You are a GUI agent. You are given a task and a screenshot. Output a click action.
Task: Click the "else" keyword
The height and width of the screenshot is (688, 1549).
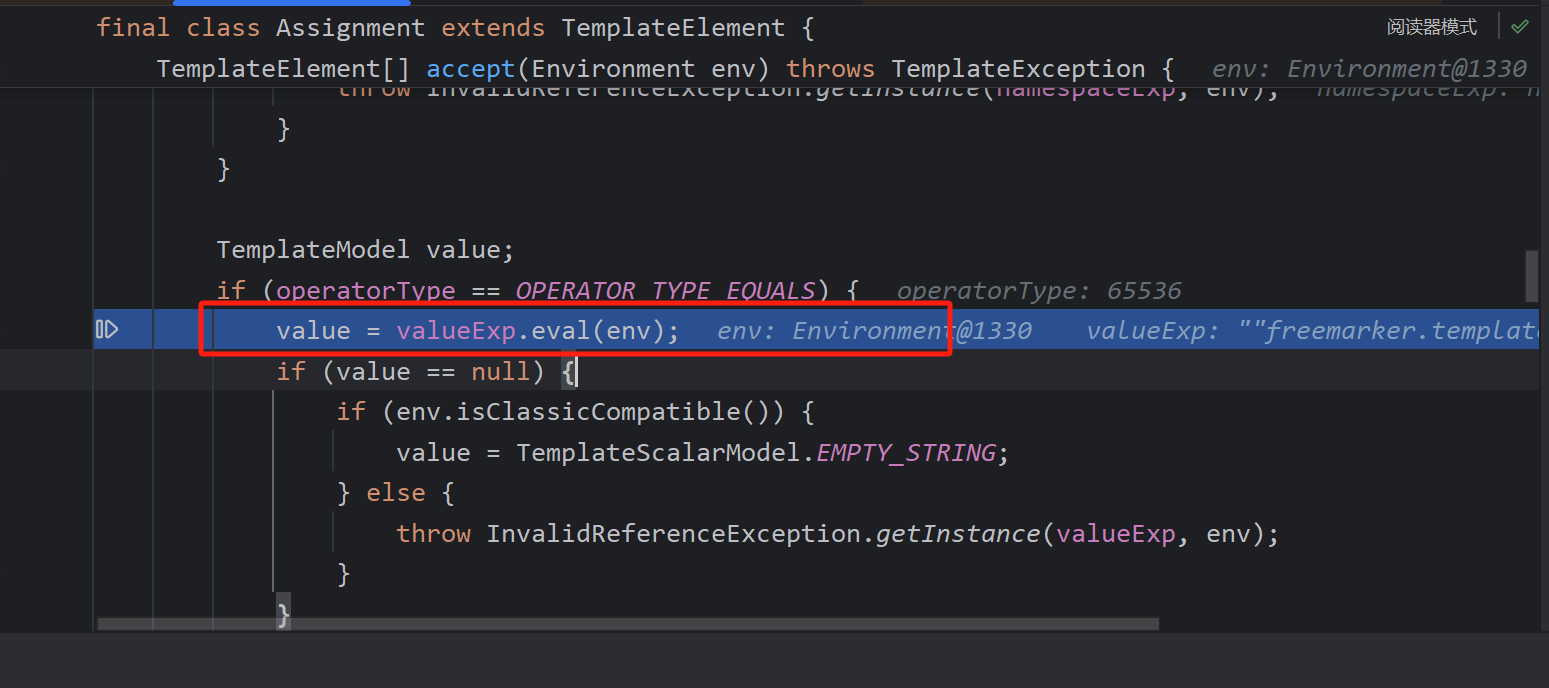click(x=396, y=493)
